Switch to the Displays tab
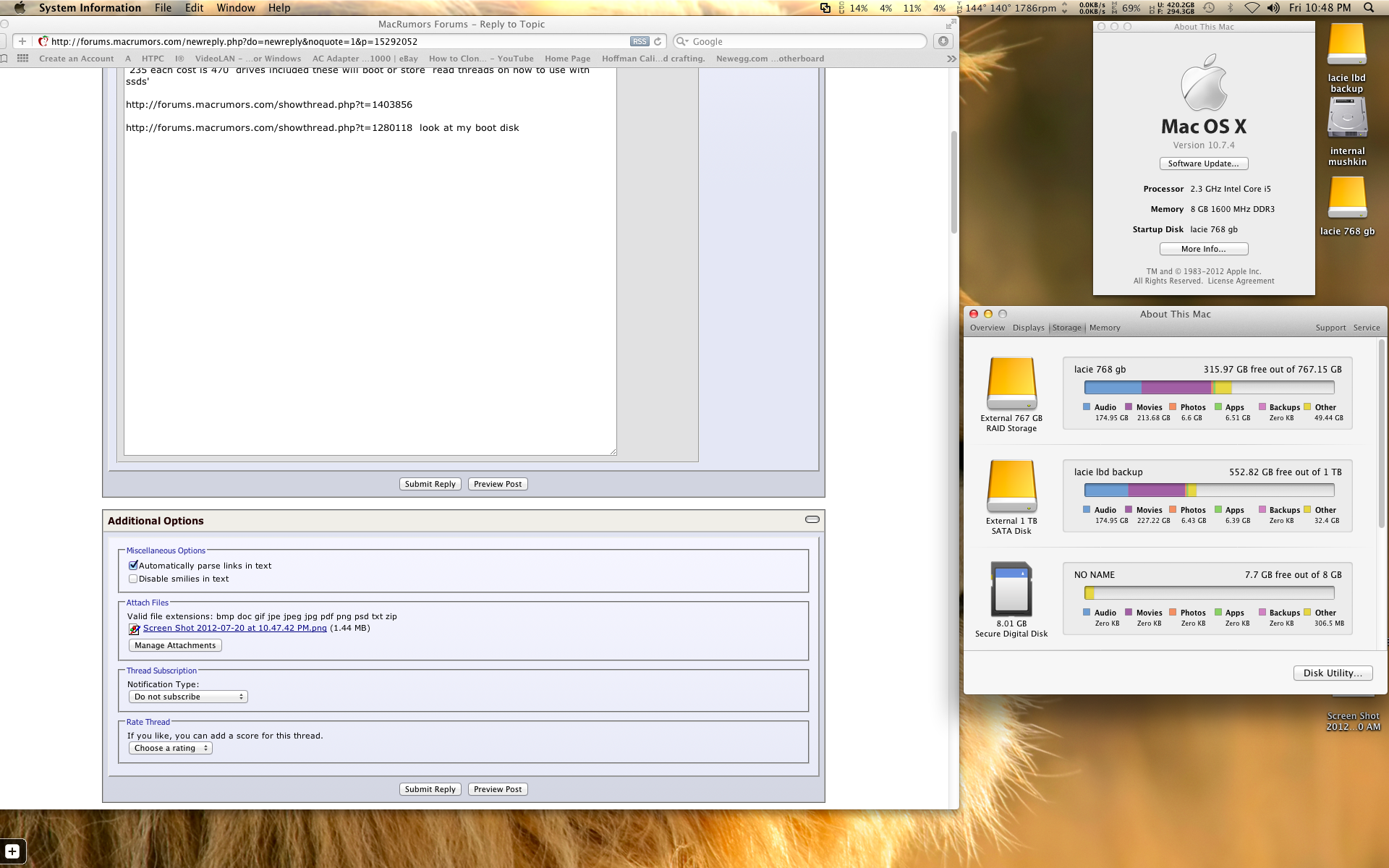The width and height of the screenshot is (1389, 868). [1028, 328]
